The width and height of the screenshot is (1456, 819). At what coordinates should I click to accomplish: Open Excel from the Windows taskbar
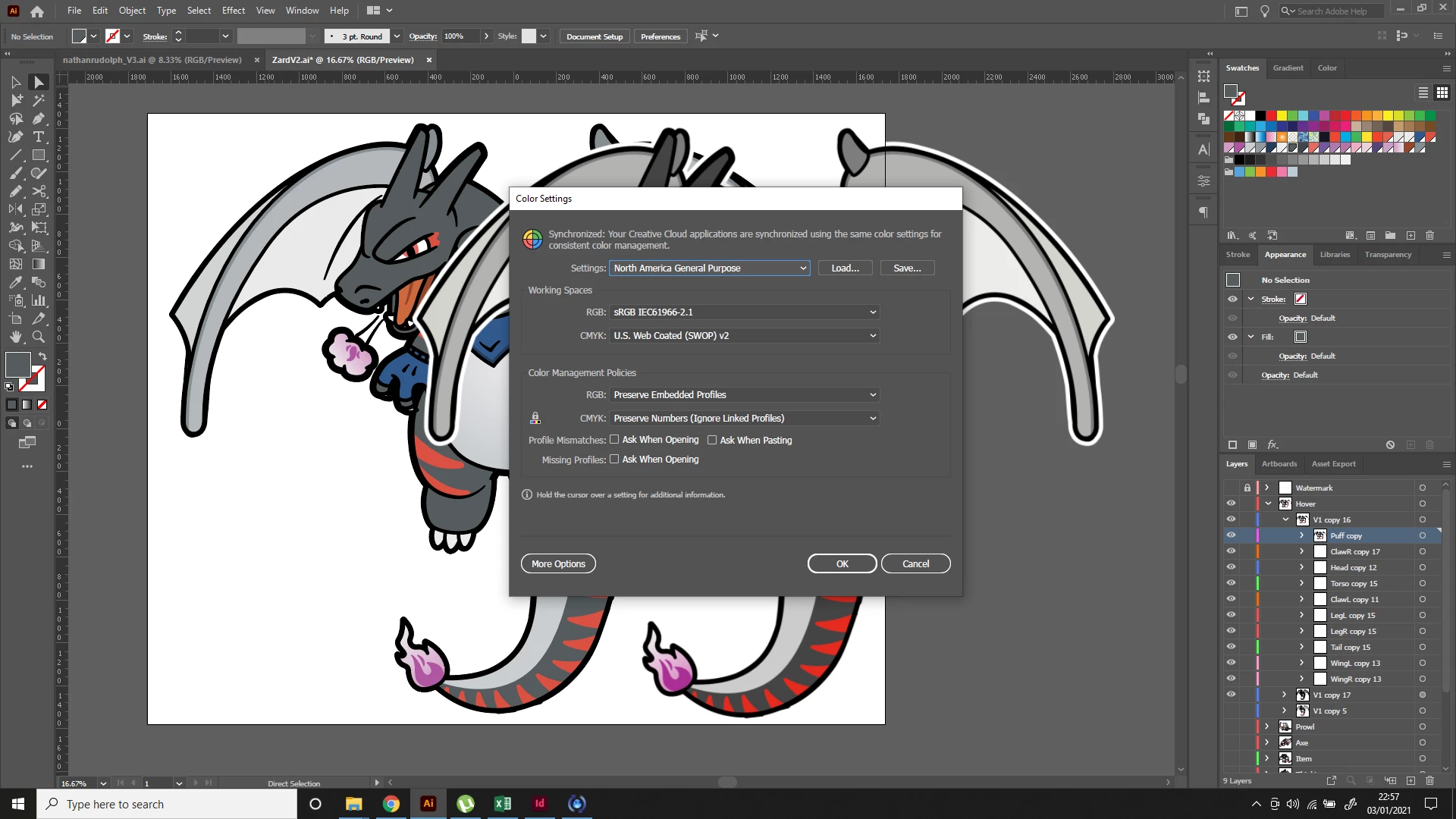(502, 804)
